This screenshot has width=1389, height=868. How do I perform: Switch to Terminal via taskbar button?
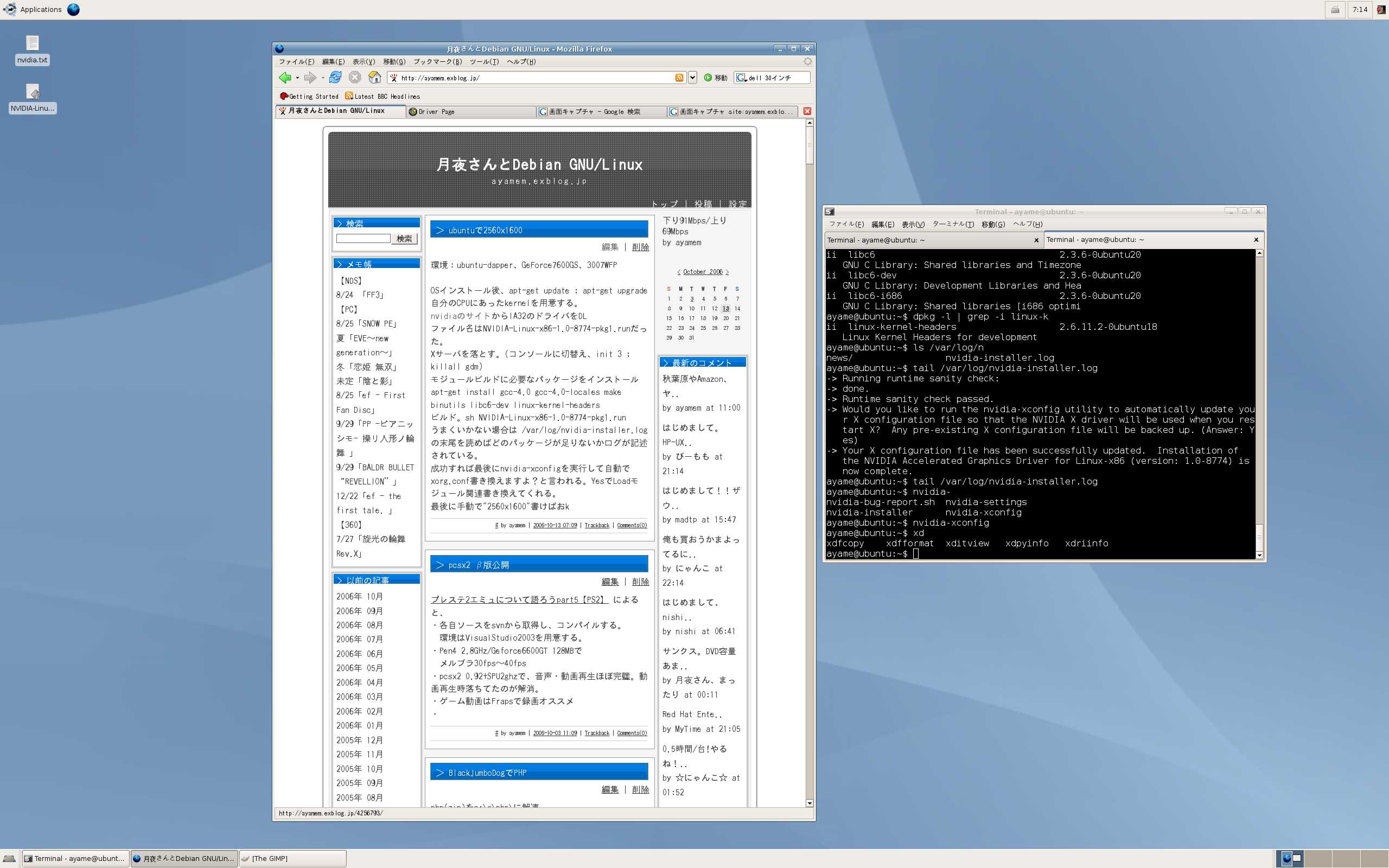[x=75, y=858]
